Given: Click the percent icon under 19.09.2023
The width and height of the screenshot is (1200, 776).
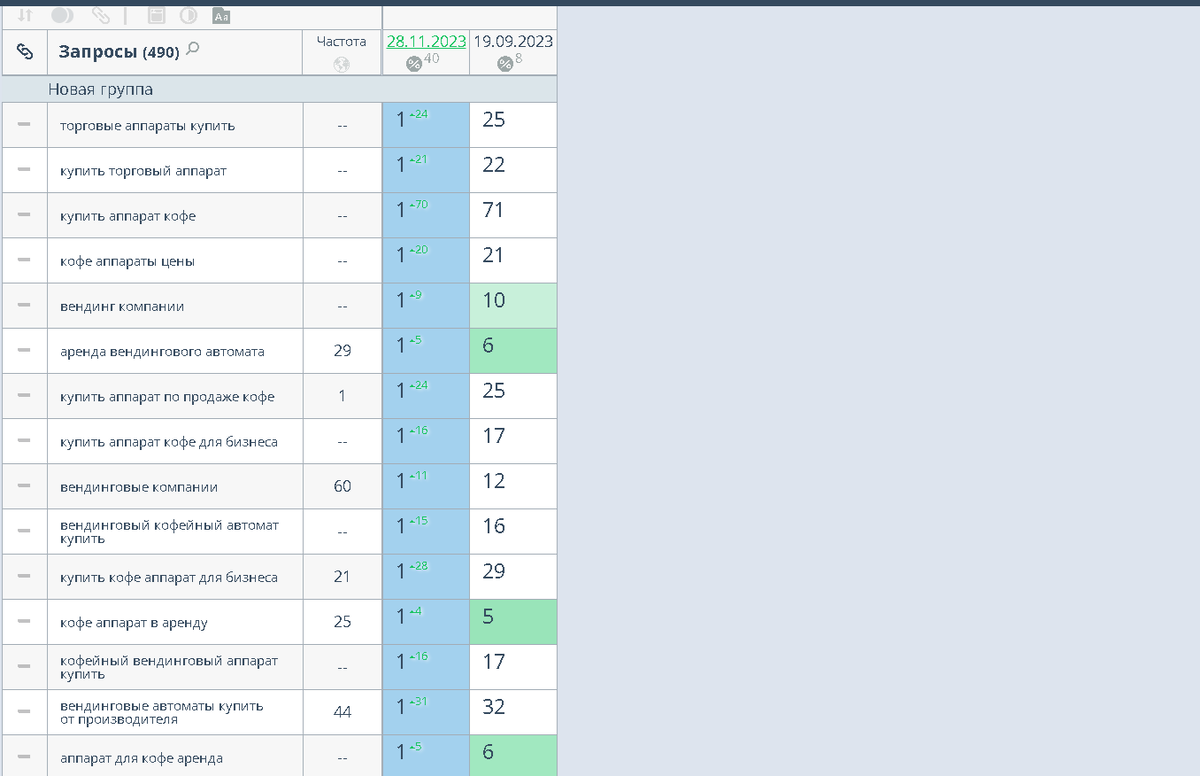Looking at the screenshot, I should (x=505, y=64).
